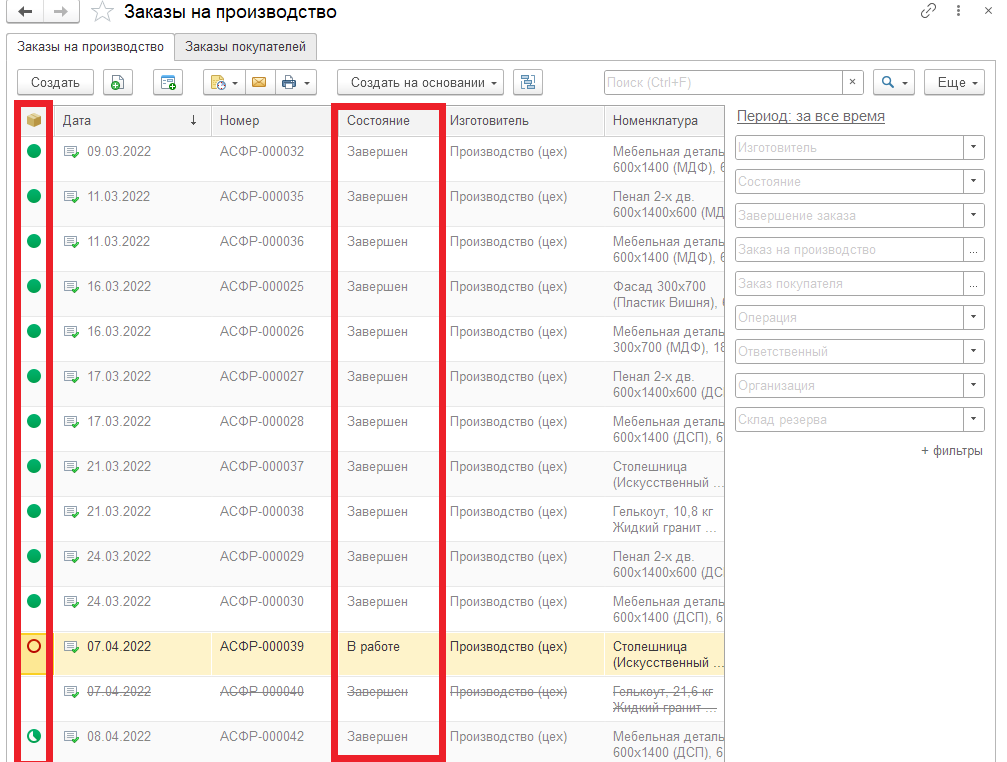Open print options dropdown arrow
This screenshot has height=762, width=1007.
[x=307, y=83]
